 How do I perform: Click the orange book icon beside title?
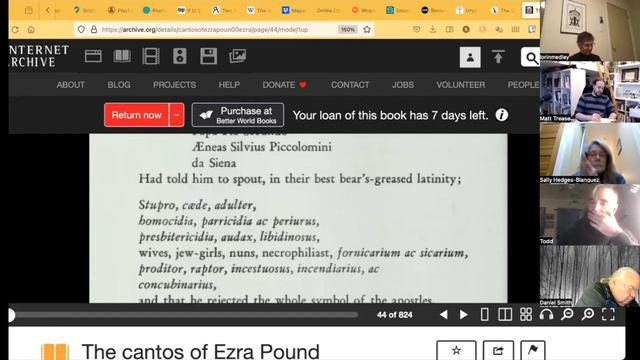coord(55,352)
